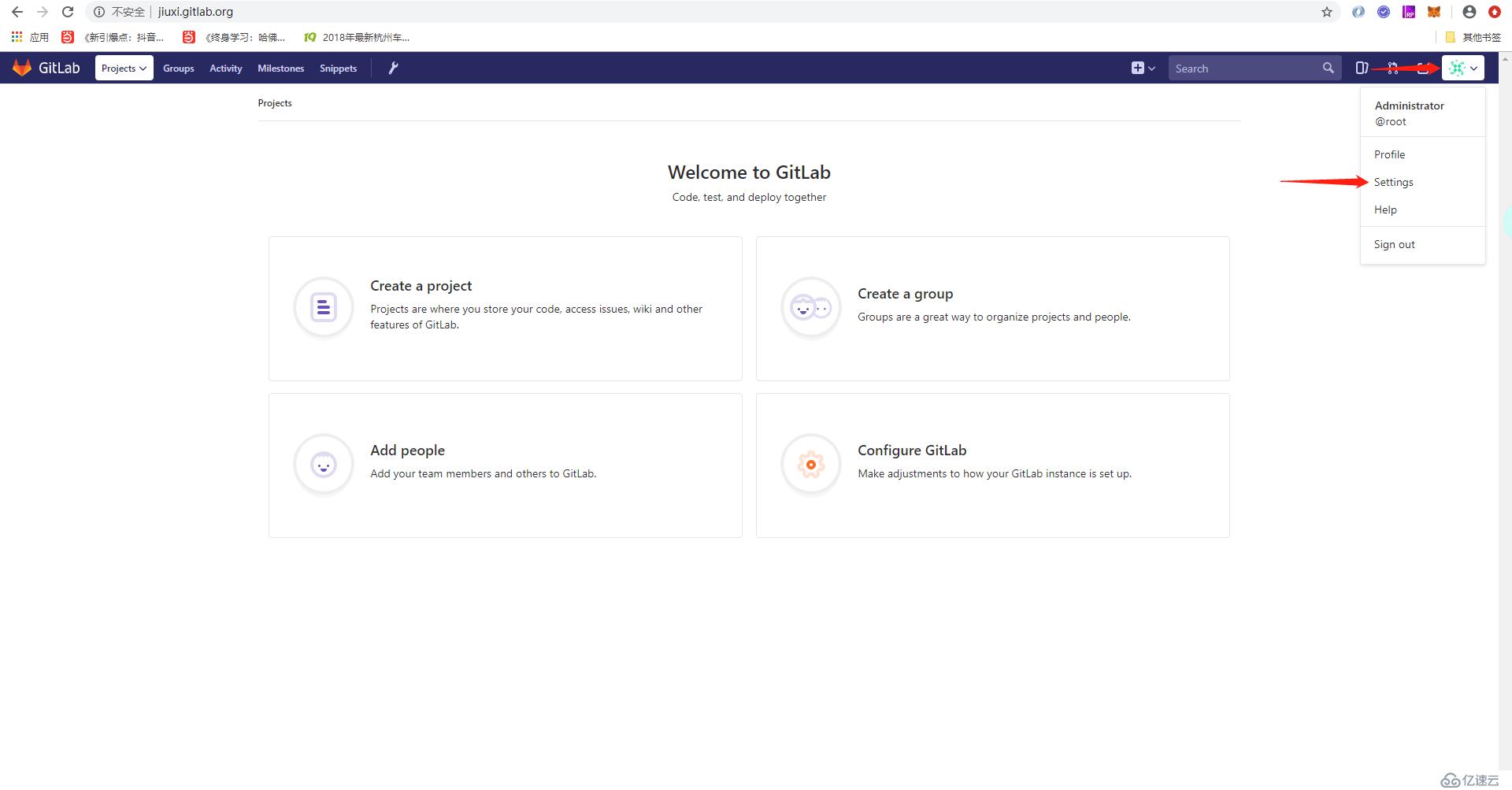The image size is (1512, 790).
Task: Click the page scrollbar up arrow
Action: 1505,57
